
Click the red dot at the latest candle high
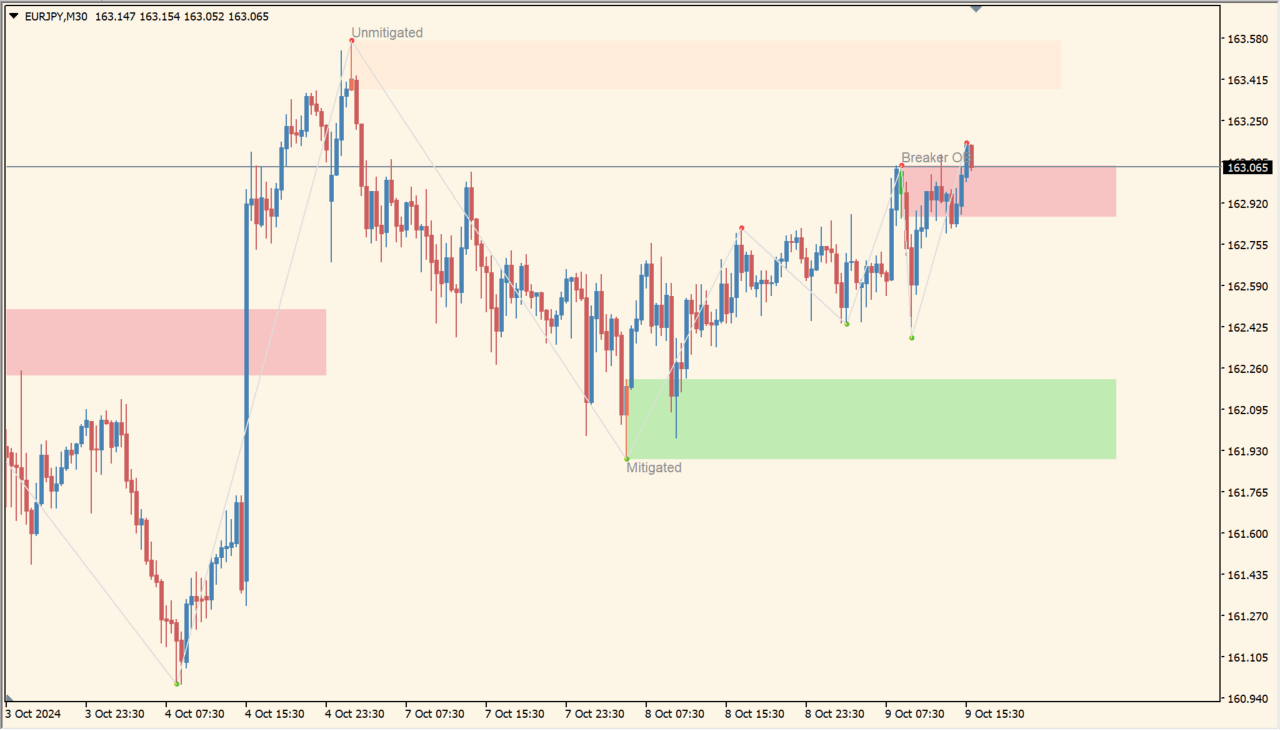pos(967,143)
